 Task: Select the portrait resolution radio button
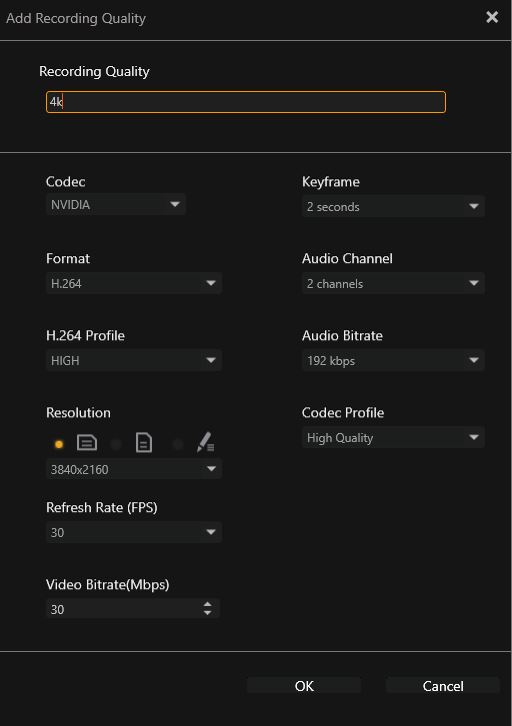click(116, 444)
